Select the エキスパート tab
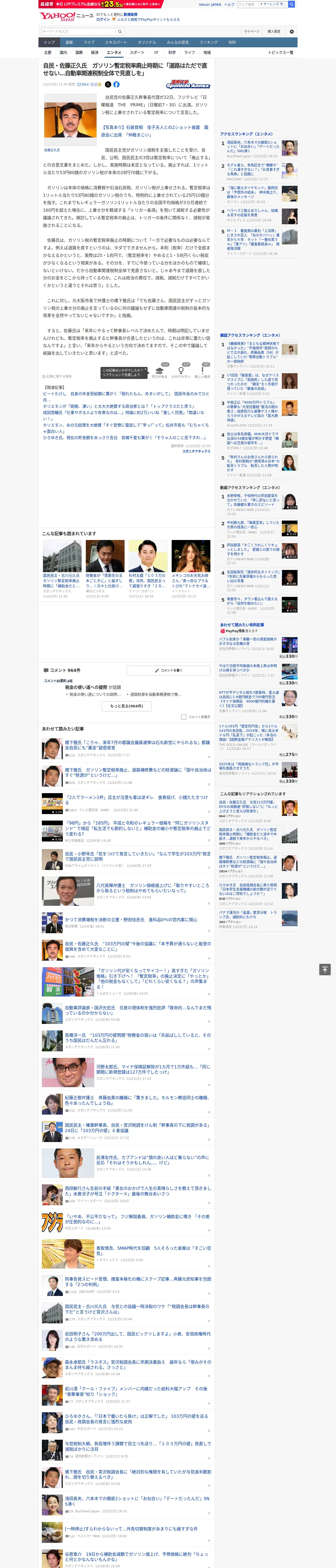This screenshot has height=1568, width=336. 116,43
